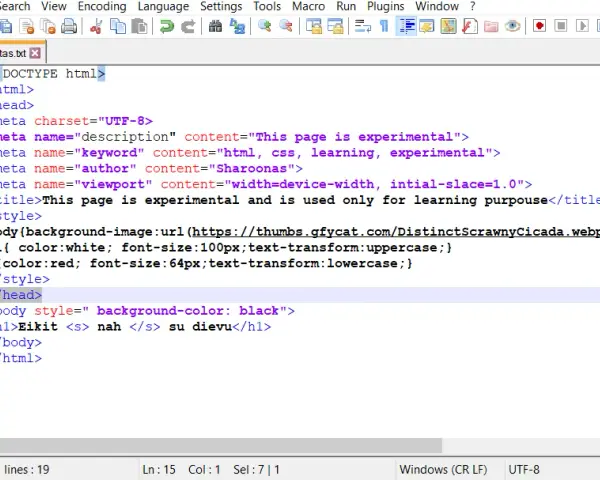Open Find with the binoculars icon
Screen dimensions: 600x480
tap(215, 26)
